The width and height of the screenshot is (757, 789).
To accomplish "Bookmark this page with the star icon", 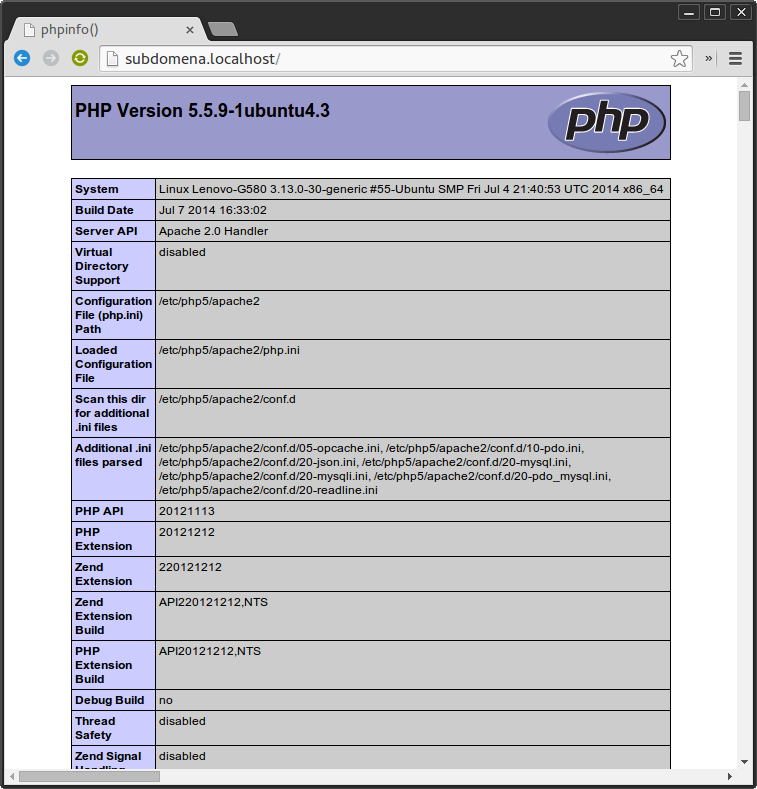I will 679,59.
